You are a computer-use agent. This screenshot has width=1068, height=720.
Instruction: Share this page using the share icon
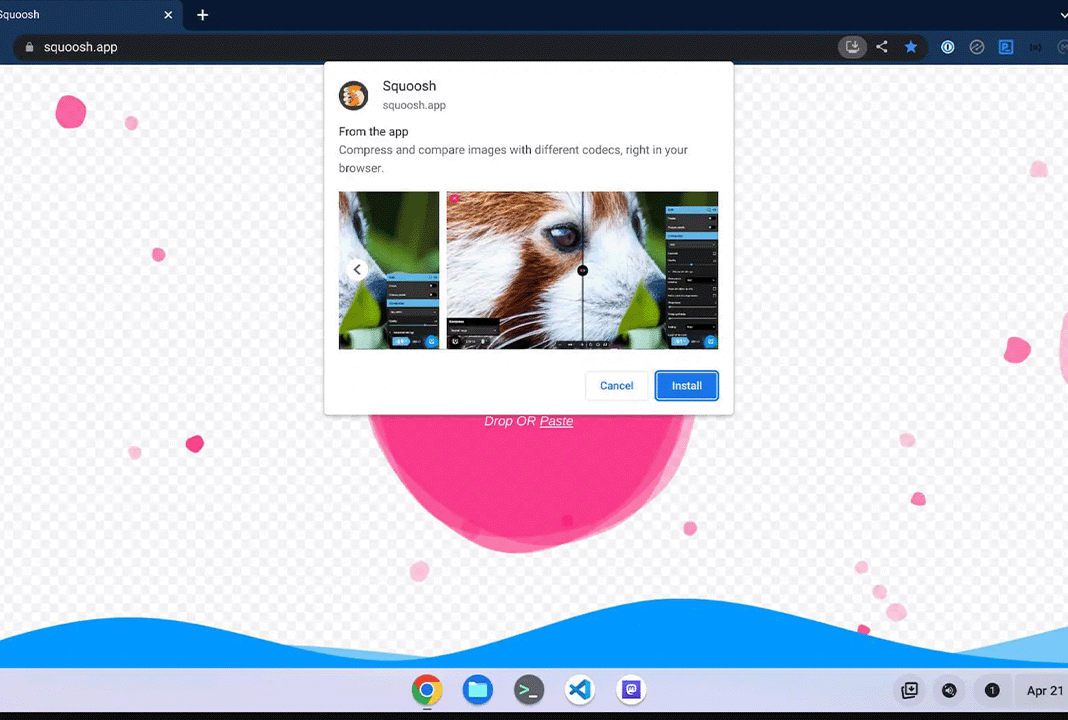tap(882, 47)
